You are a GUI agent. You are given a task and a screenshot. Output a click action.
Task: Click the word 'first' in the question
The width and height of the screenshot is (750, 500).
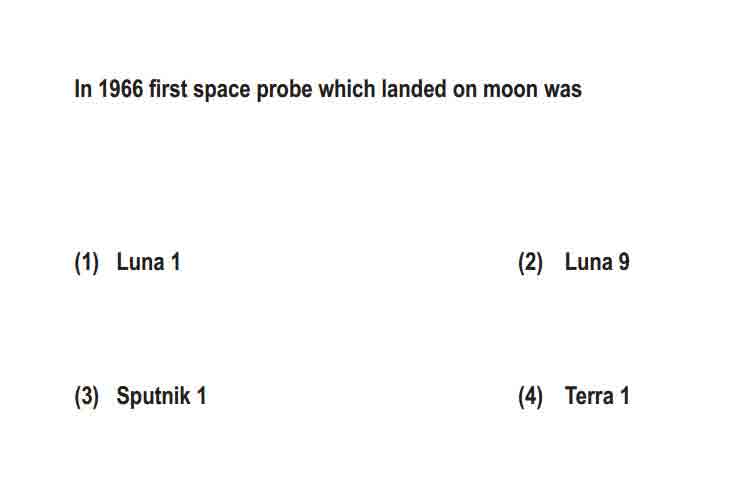click(167, 89)
